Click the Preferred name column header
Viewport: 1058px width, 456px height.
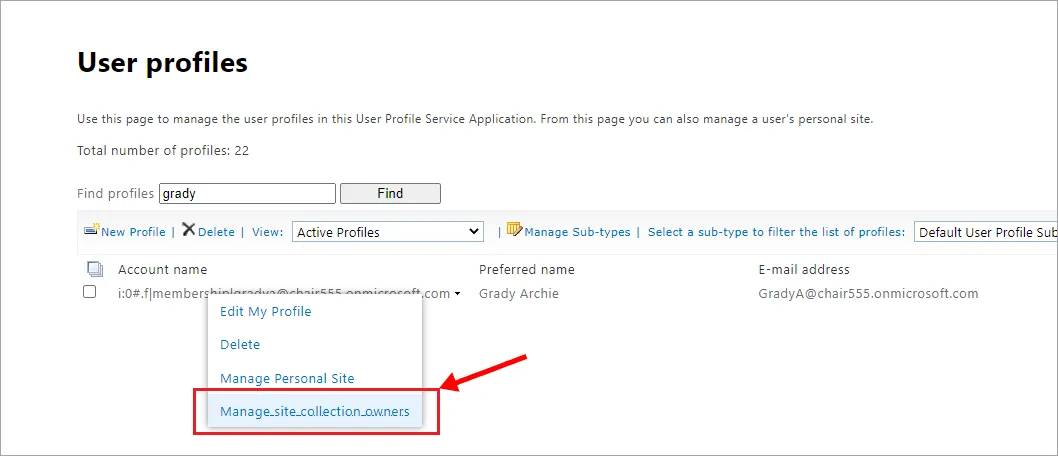click(526, 270)
